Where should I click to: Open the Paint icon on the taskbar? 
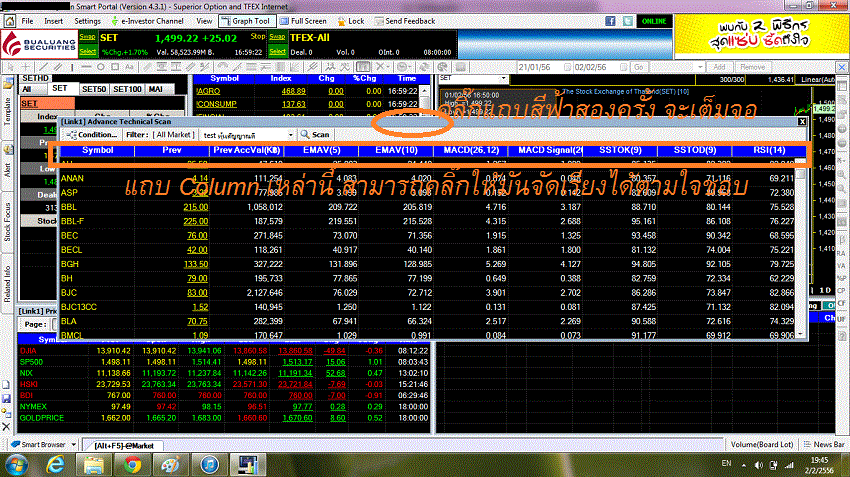pyautogui.click(x=170, y=465)
